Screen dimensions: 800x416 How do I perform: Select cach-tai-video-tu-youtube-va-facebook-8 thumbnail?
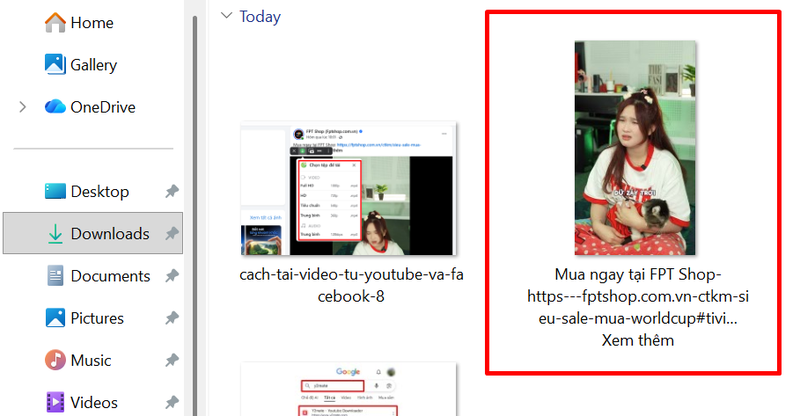coord(348,188)
